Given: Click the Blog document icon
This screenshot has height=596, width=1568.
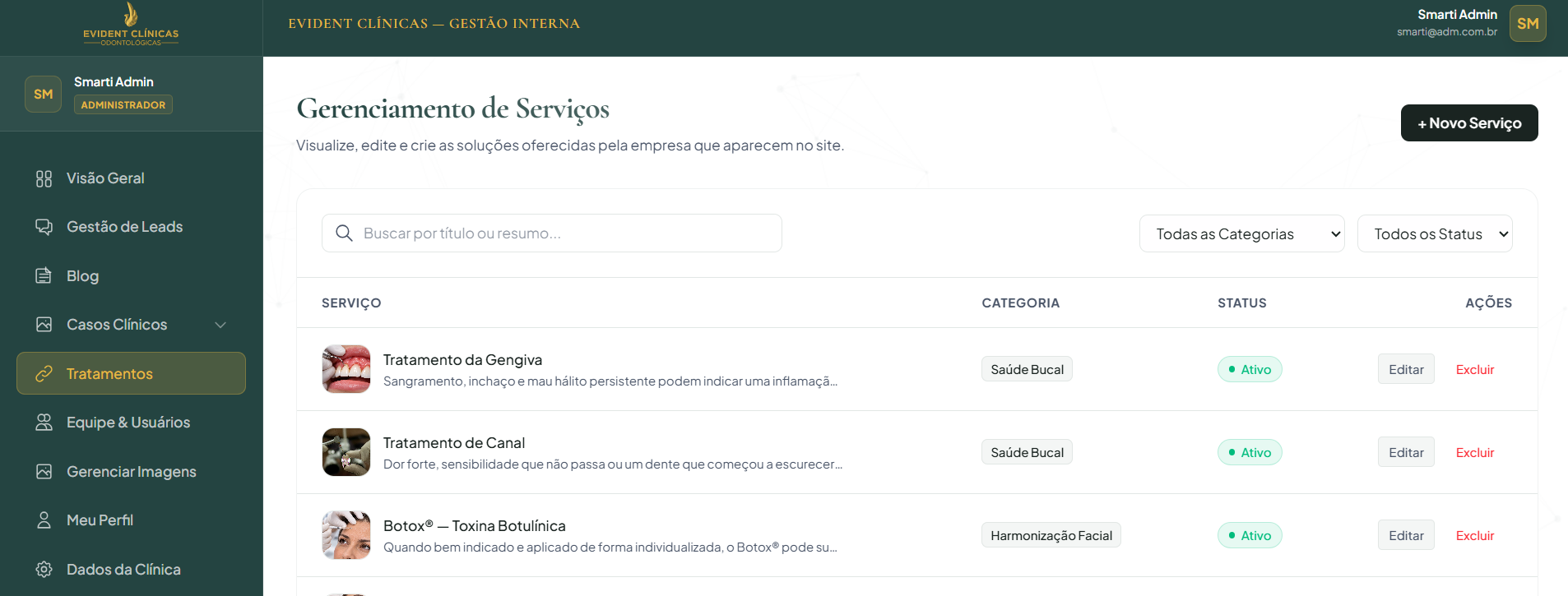Looking at the screenshot, I should tap(44, 275).
